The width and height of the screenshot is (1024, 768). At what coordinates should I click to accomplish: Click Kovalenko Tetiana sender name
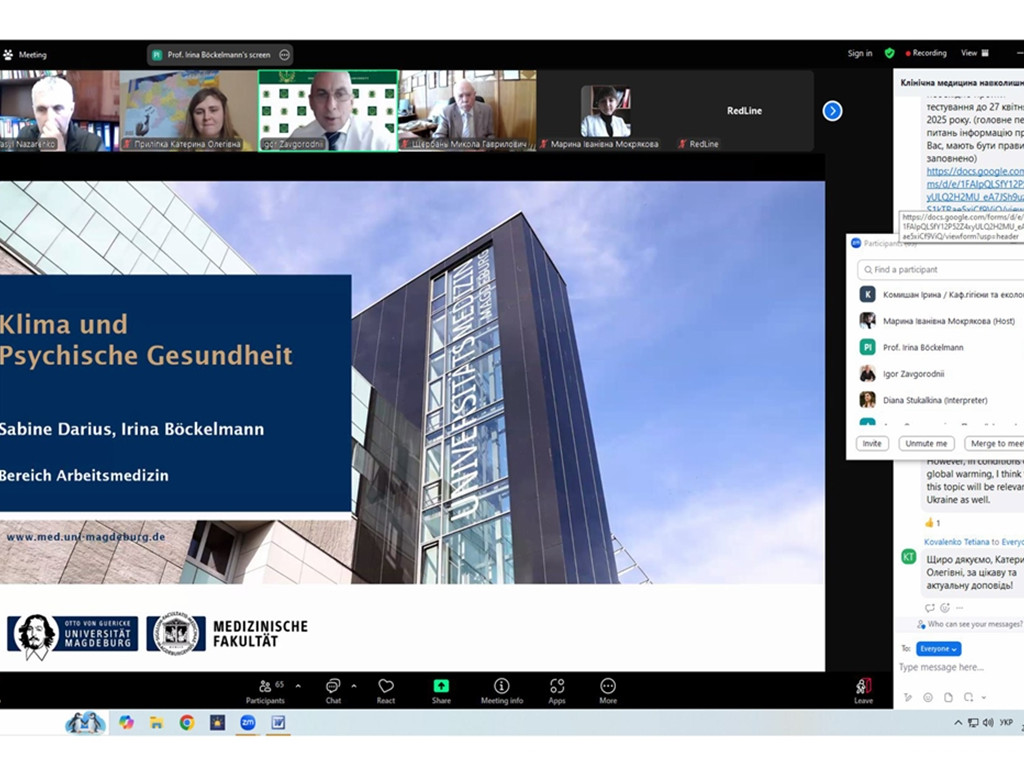(956, 542)
